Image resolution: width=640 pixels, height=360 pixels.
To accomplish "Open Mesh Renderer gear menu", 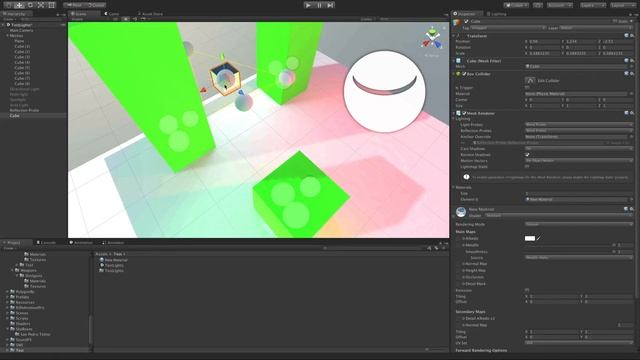I will coord(632,113).
